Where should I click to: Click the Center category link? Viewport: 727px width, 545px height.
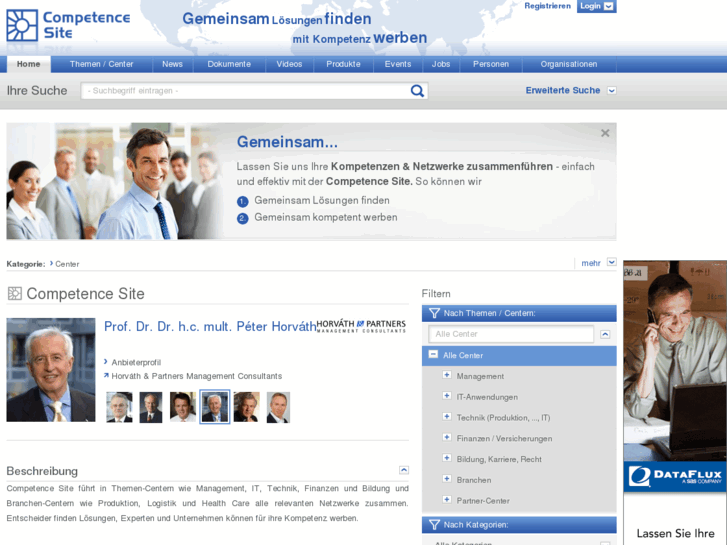[67, 264]
